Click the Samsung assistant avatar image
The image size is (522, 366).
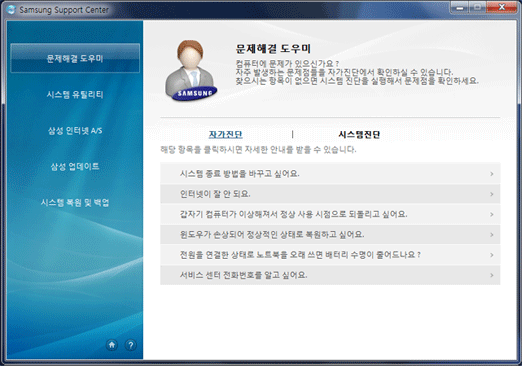tap(191, 71)
